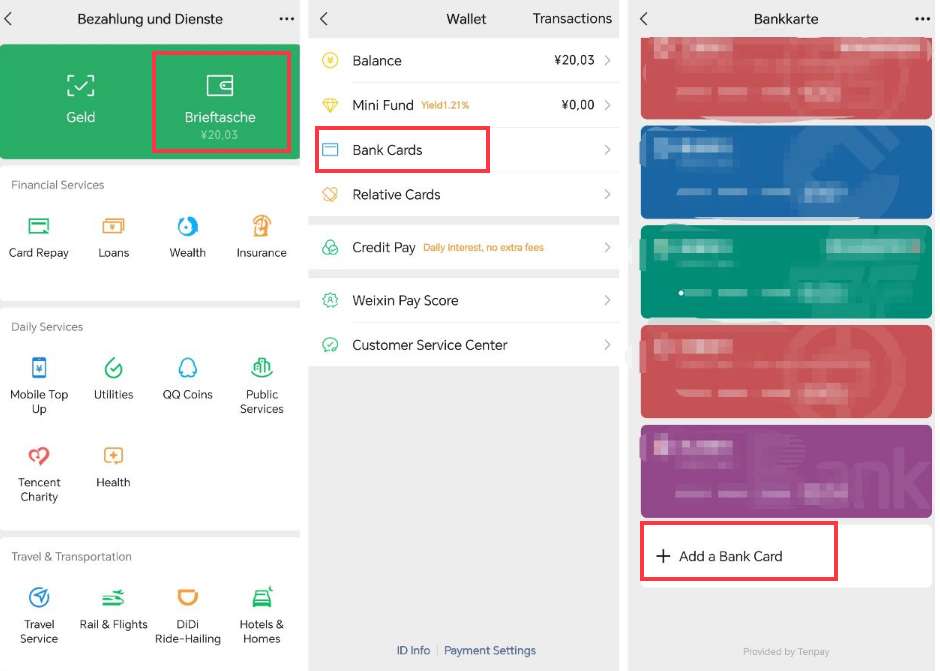Select the topmost red bank card
This screenshot has width=940, height=671.
786,77
